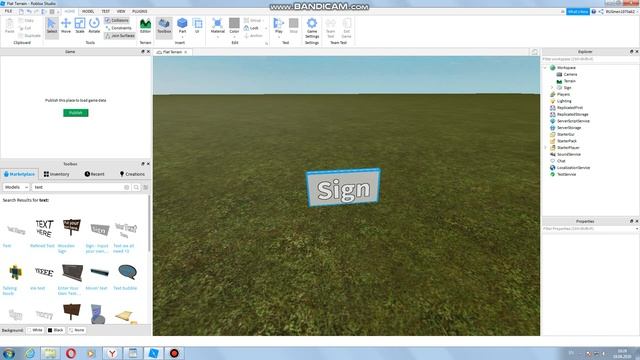Click the Exit Game button
Viewport: 640px width, 360px height.
tap(347, 28)
